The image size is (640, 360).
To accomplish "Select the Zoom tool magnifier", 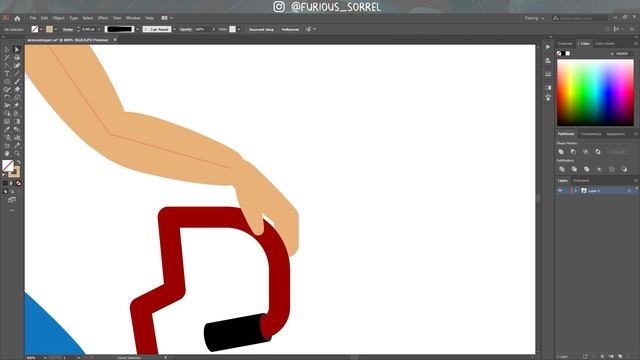I will (17, 153).
